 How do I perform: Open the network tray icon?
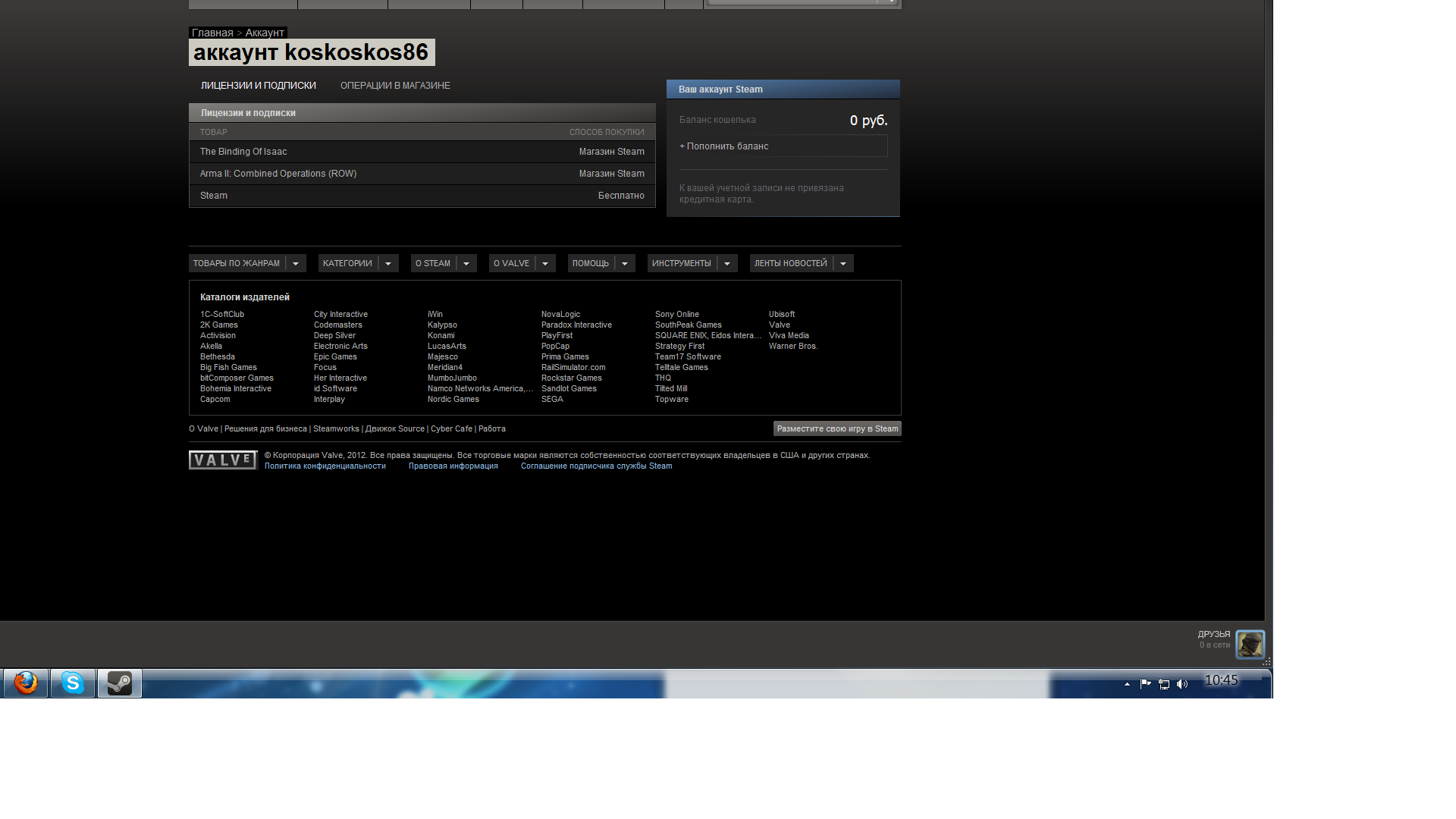1164,684
